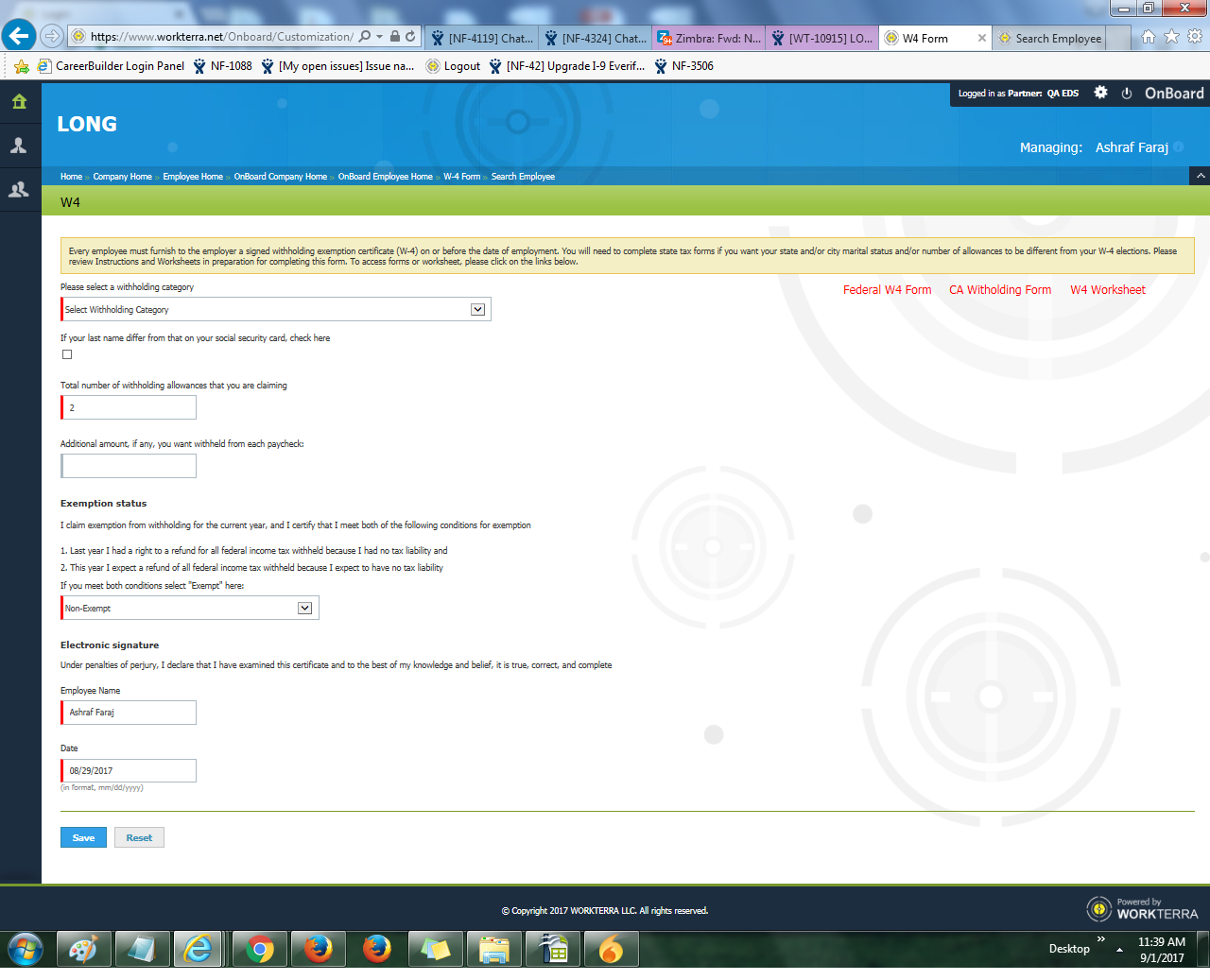
Task: Show hidden system tray icons
Action: pyautogui.click(x=1119, y=949)
